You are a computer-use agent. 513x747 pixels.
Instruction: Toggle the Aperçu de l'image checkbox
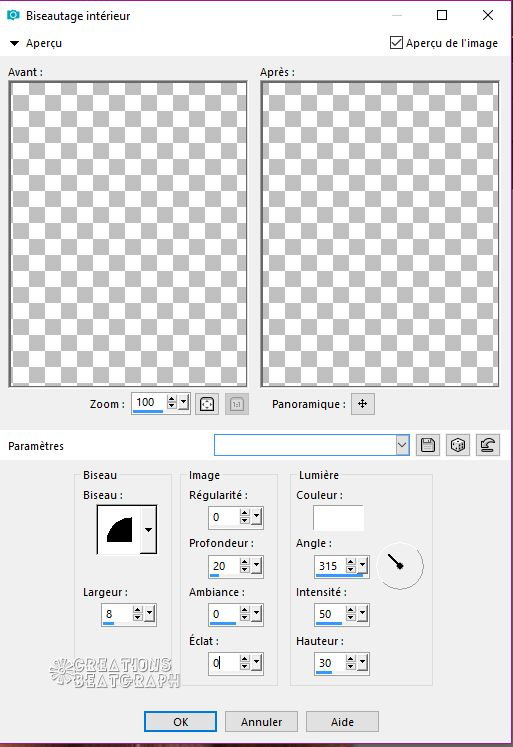point(396,43)
